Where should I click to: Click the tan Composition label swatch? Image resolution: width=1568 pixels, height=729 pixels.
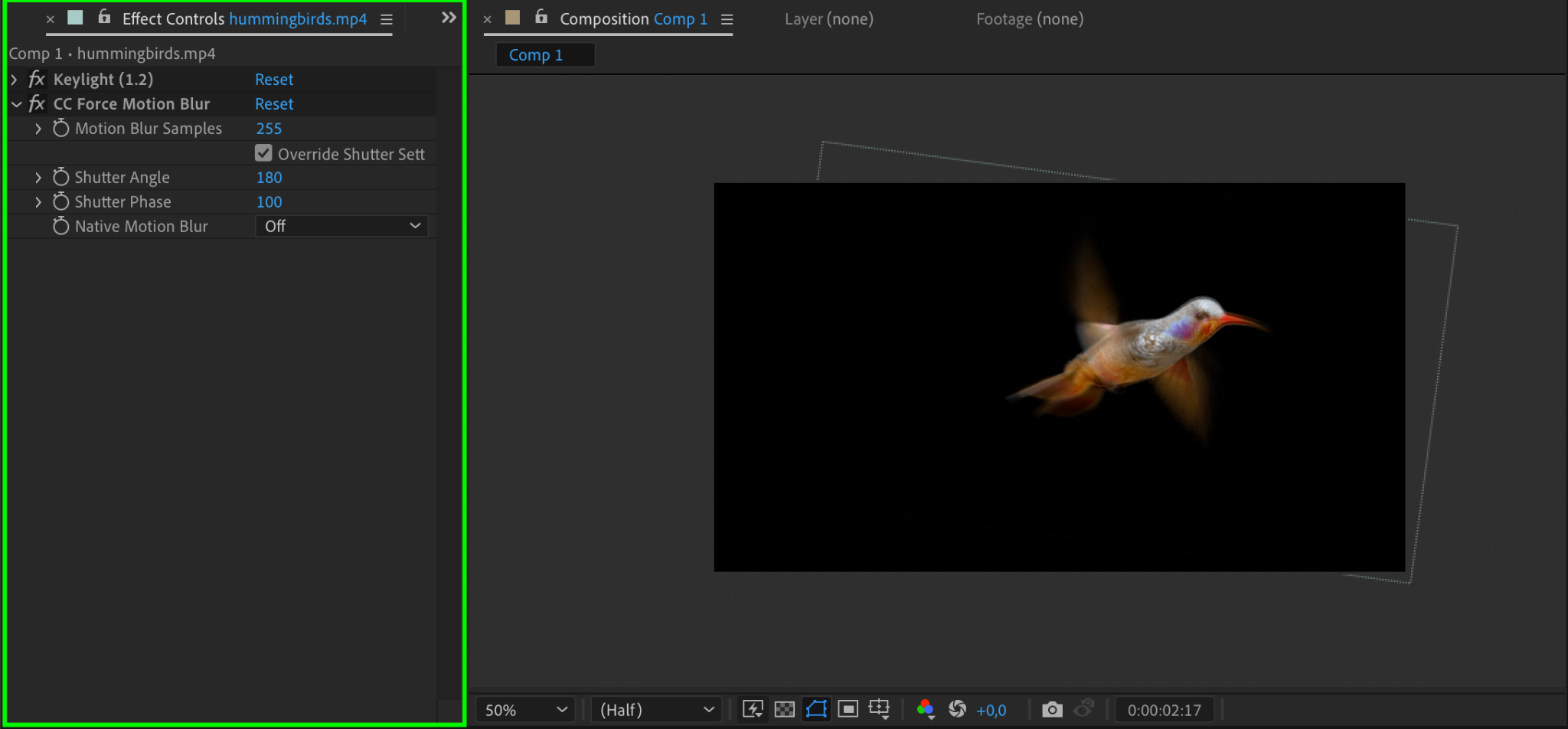pos(512,17)
